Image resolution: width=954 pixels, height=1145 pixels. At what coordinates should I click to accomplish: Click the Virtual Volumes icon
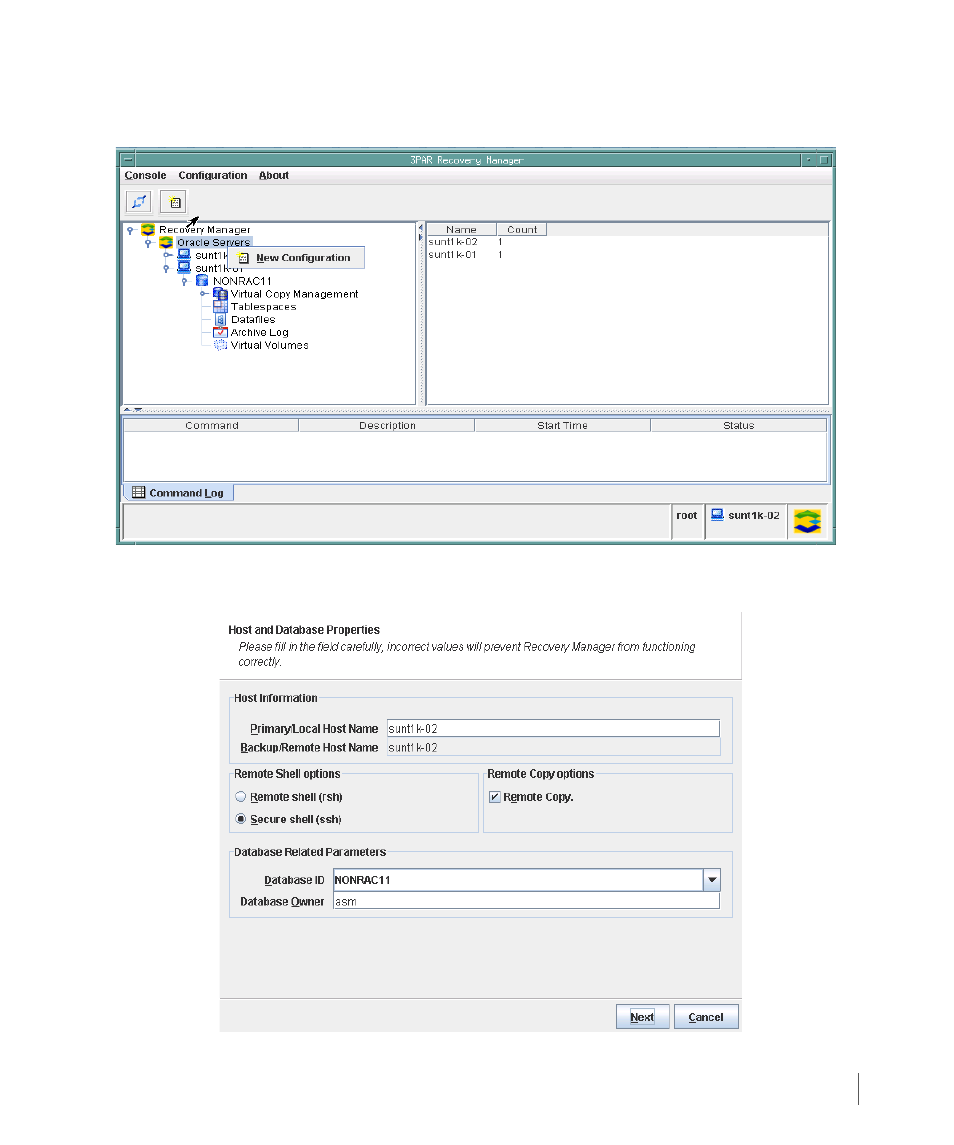coord(220,345)
